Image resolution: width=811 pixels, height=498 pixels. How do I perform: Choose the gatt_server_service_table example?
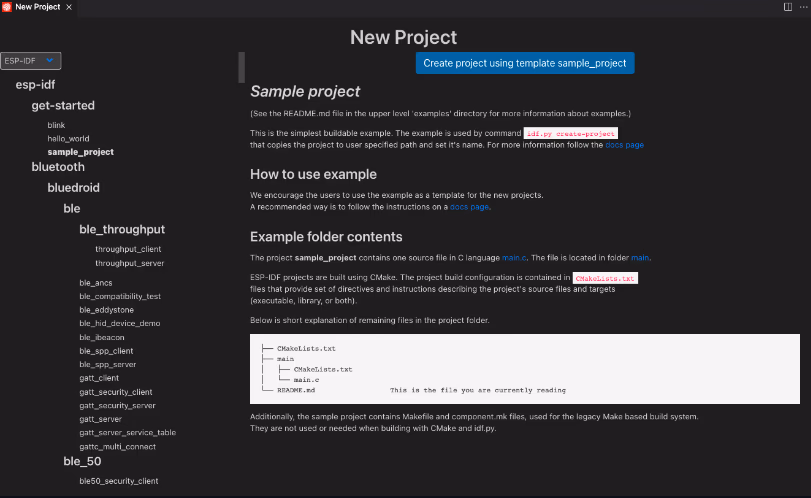point(128,432)
